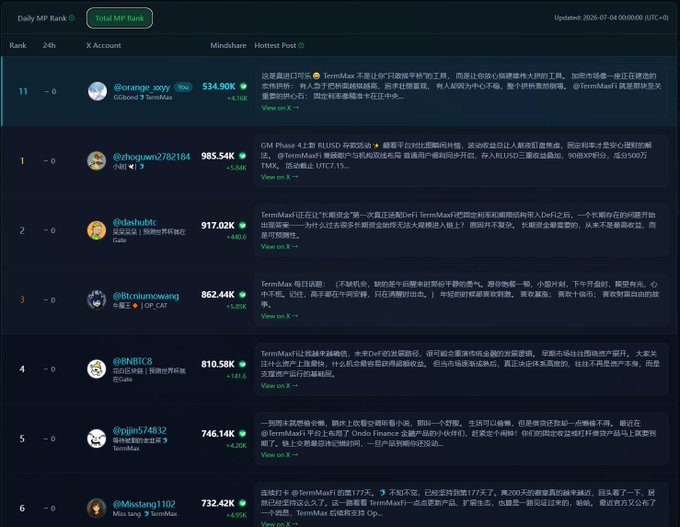Image resolution: width=680 pixels, height=527 pixels.
Task: Click the 534.90K mindshare value
Action: coord(219,86)
